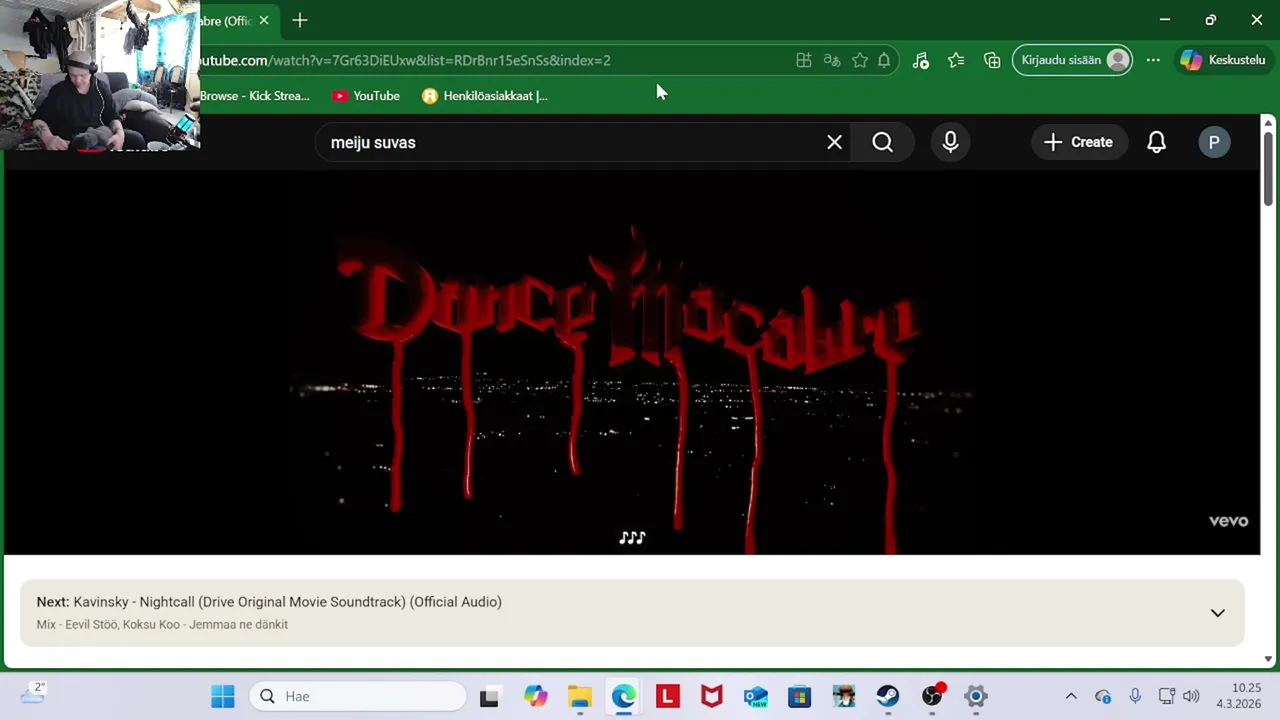Click the system tray microphone icon

pyautogui.click(x=1135, y=696)
